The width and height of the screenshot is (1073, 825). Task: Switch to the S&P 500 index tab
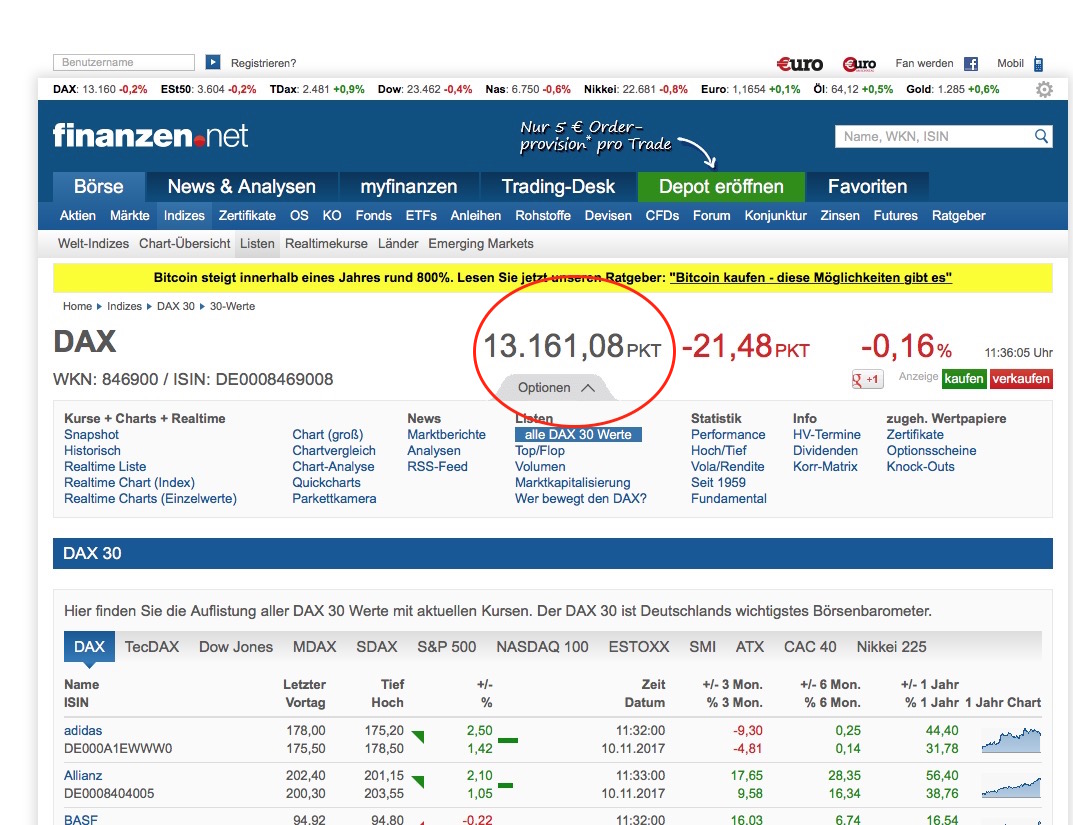tap(446, 646)
